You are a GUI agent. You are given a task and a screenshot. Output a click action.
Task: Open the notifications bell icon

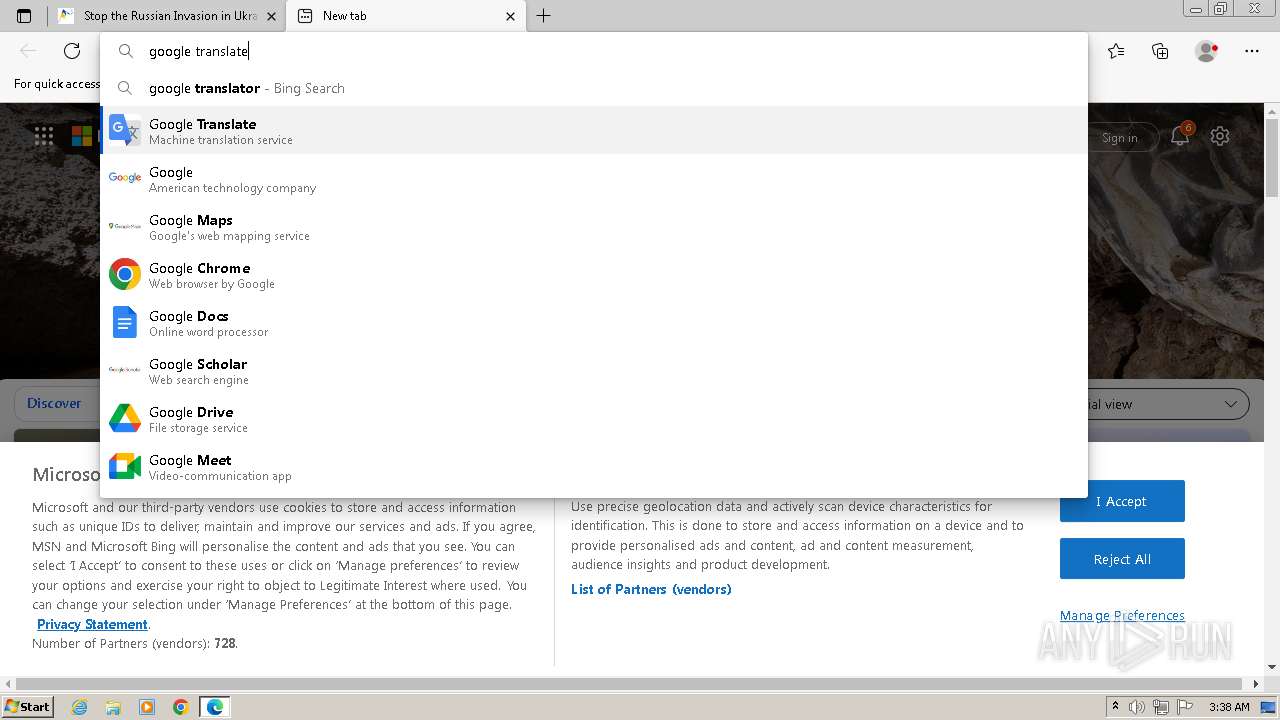1180,136
